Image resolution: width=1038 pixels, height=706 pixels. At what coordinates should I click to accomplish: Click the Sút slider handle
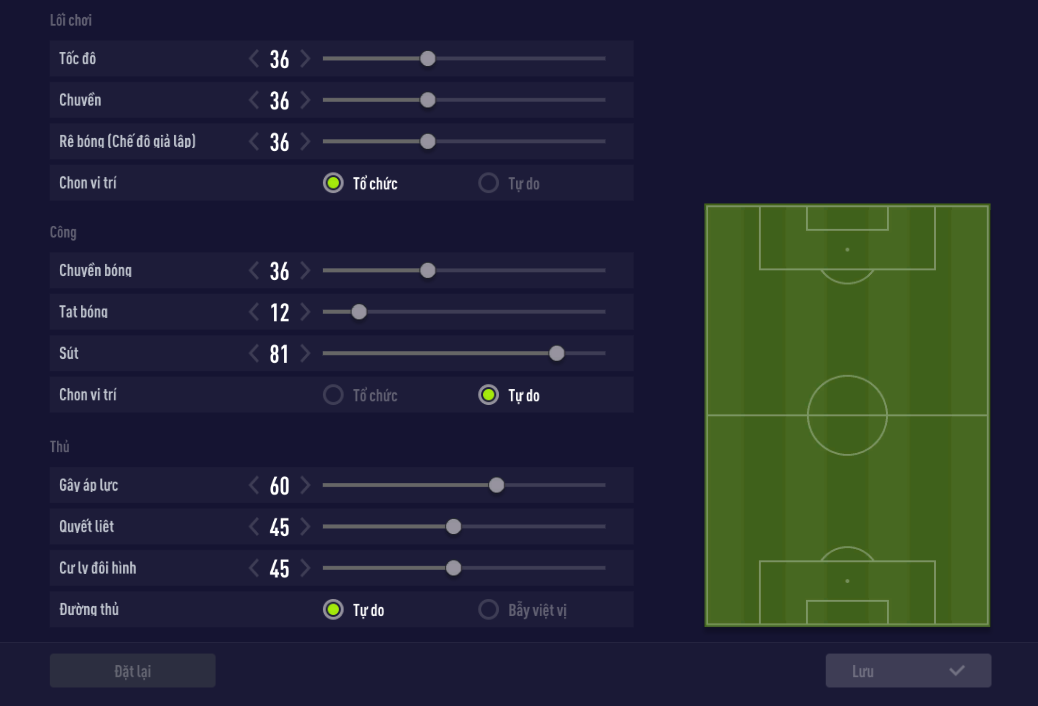coord(557,353)
